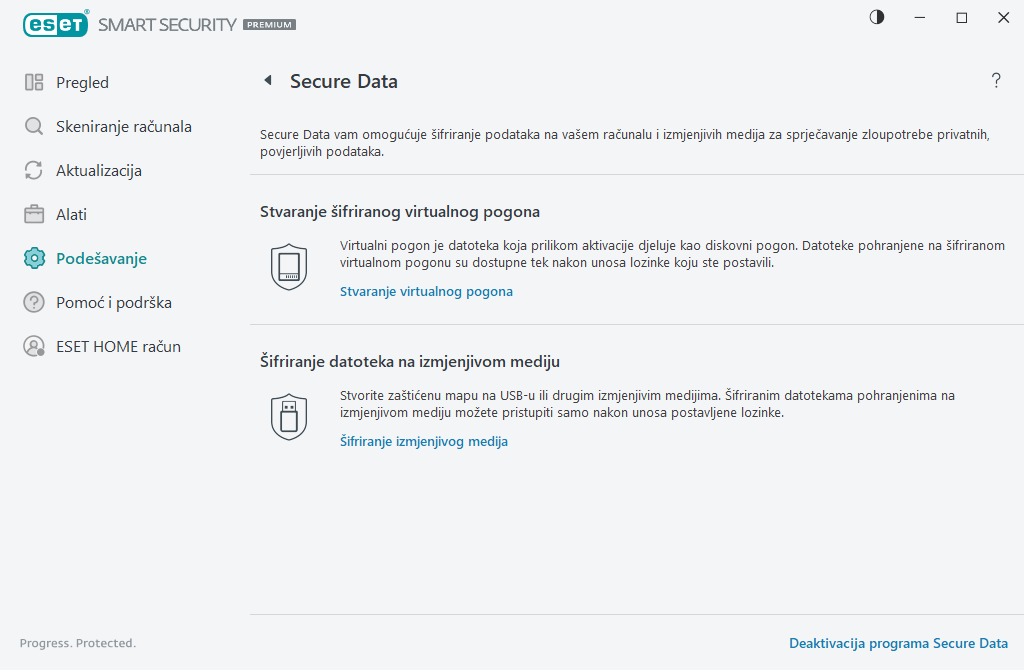Image resolution: width=1024 pixels, height=670 pixels.
Task: Select Skeniranje računala icon
Action: pos(32,126)
